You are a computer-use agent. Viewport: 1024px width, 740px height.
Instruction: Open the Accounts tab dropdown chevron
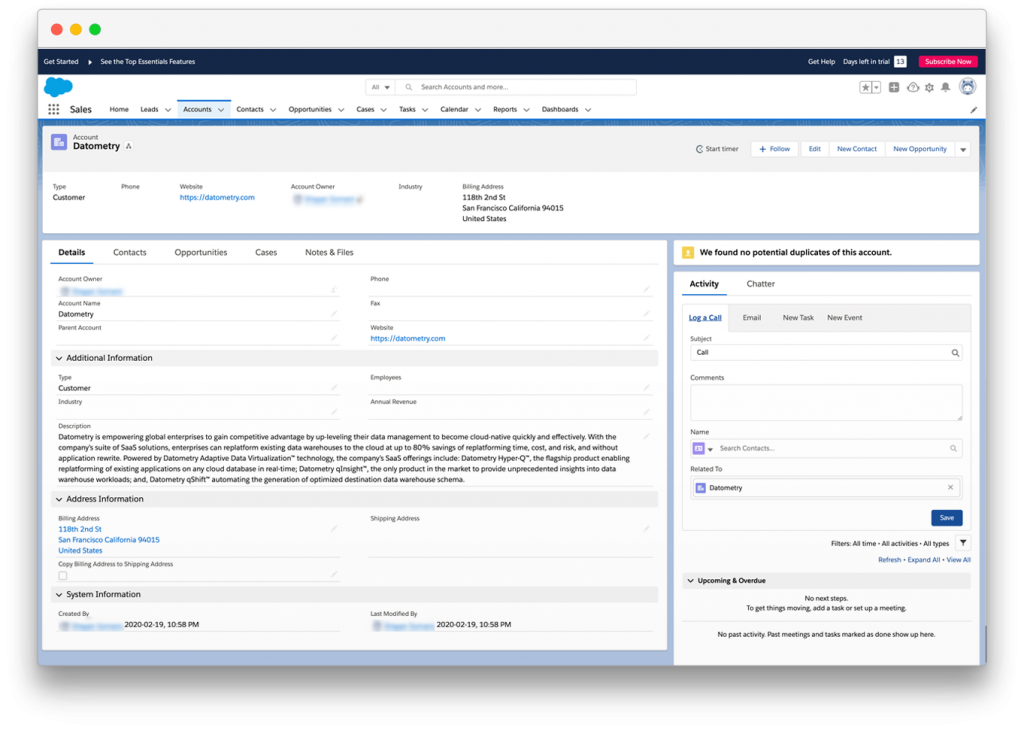pos(221,110)
